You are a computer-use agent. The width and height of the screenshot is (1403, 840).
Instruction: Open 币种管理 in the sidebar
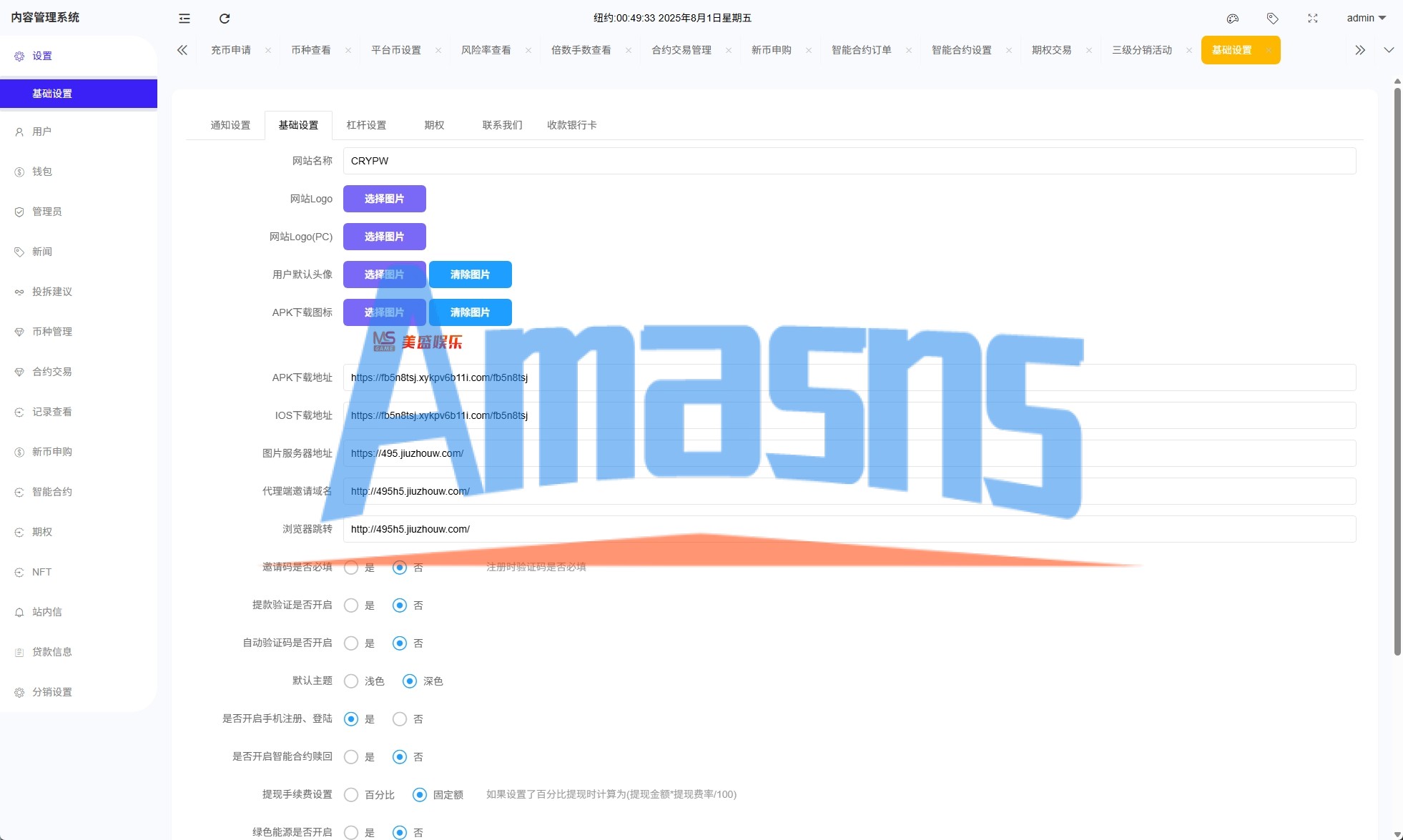pyautogui.click(x=79, y=332)
